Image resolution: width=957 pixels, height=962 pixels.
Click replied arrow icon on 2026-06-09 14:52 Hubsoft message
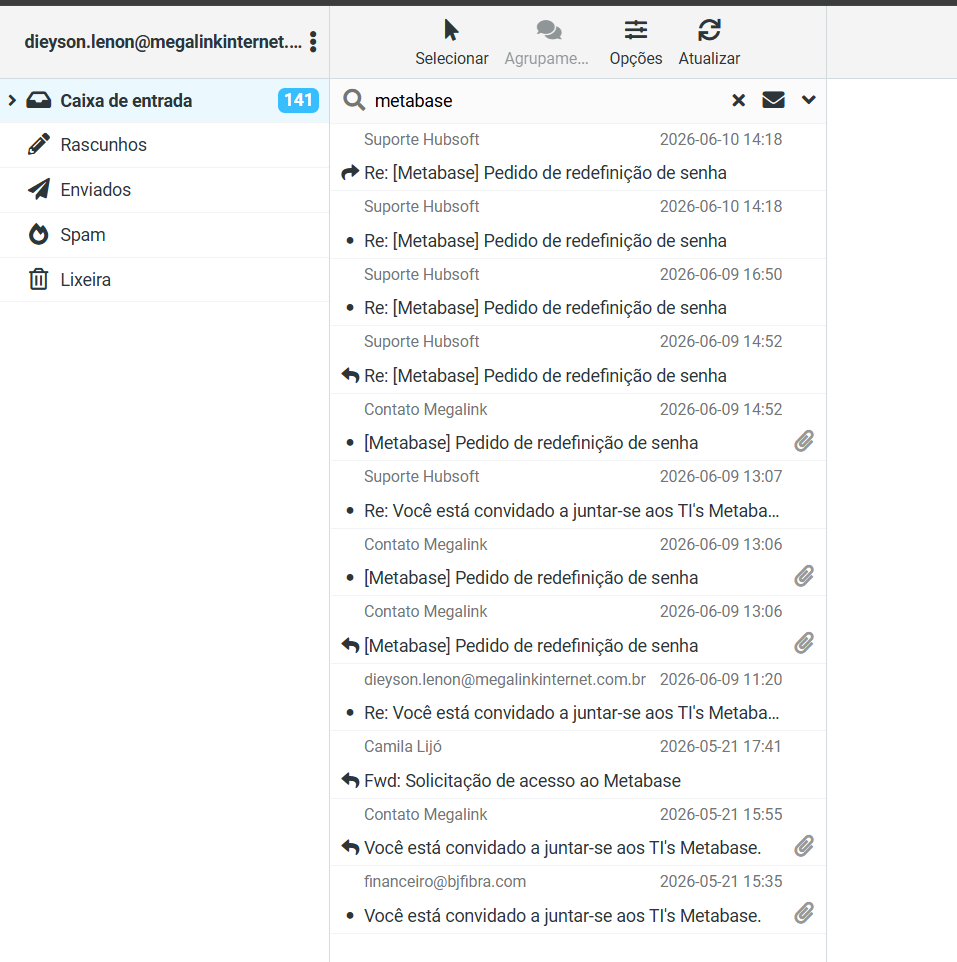[x=350, y=375]
